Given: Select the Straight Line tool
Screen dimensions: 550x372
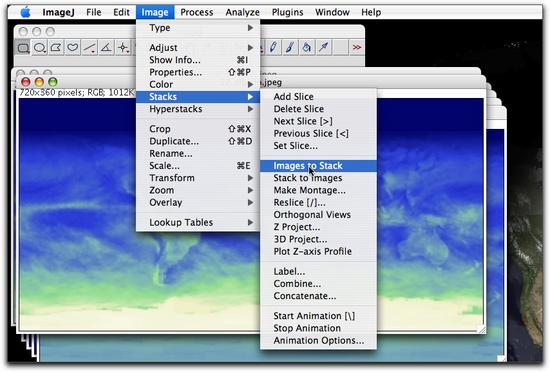Looking at the screenshot, I should [x=89, y=47].
